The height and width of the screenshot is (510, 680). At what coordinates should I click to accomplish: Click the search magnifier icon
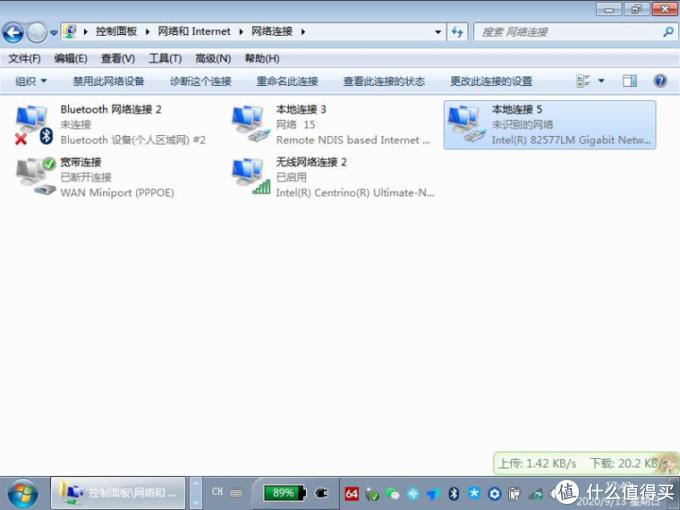668,32
